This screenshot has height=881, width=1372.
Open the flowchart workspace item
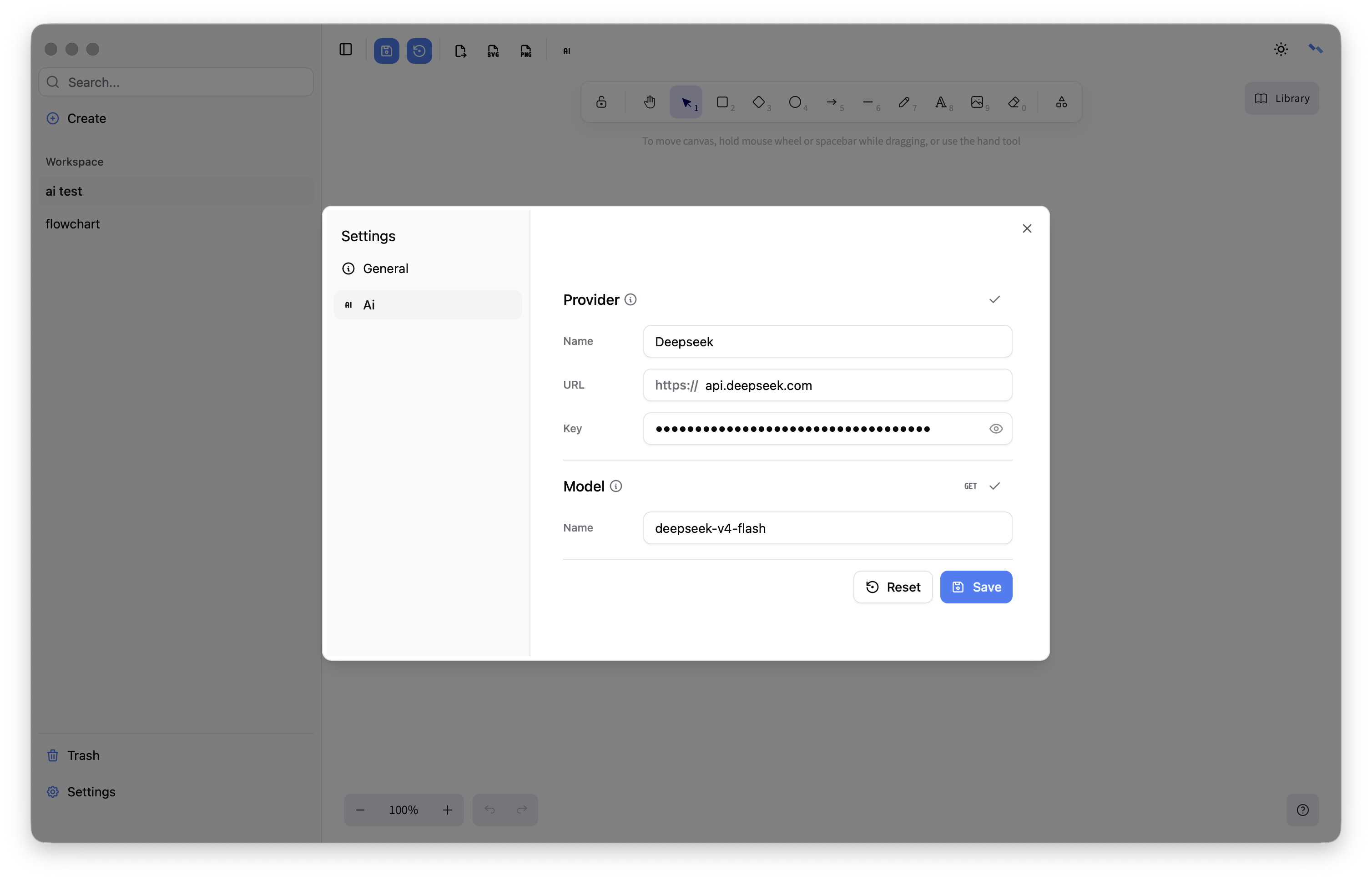tap(176, 224)
